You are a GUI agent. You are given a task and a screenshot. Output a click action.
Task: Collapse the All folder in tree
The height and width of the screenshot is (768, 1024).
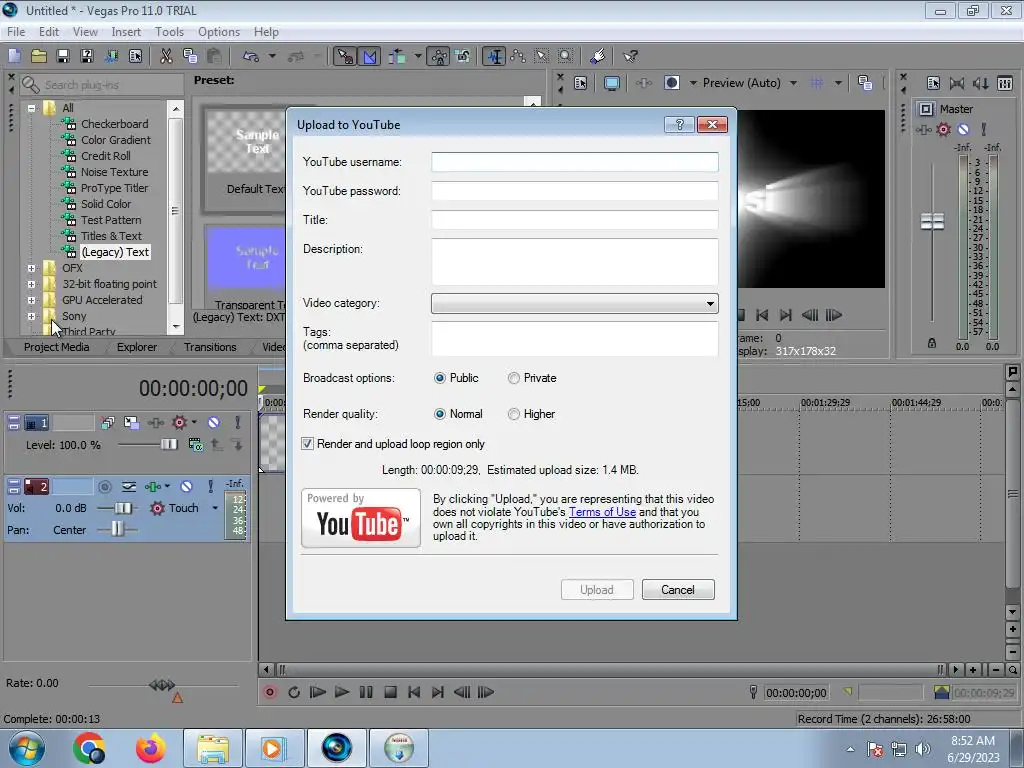pyautogui.click(x=31, y=108)
